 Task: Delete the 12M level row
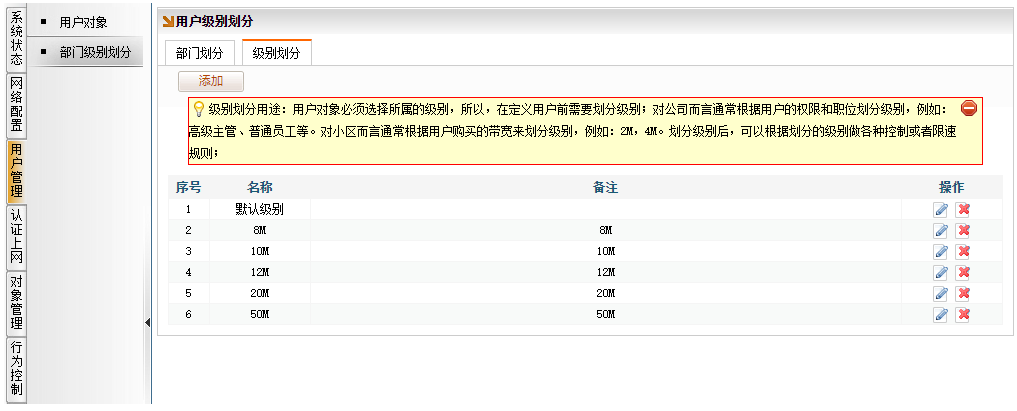tap(964, 272)
